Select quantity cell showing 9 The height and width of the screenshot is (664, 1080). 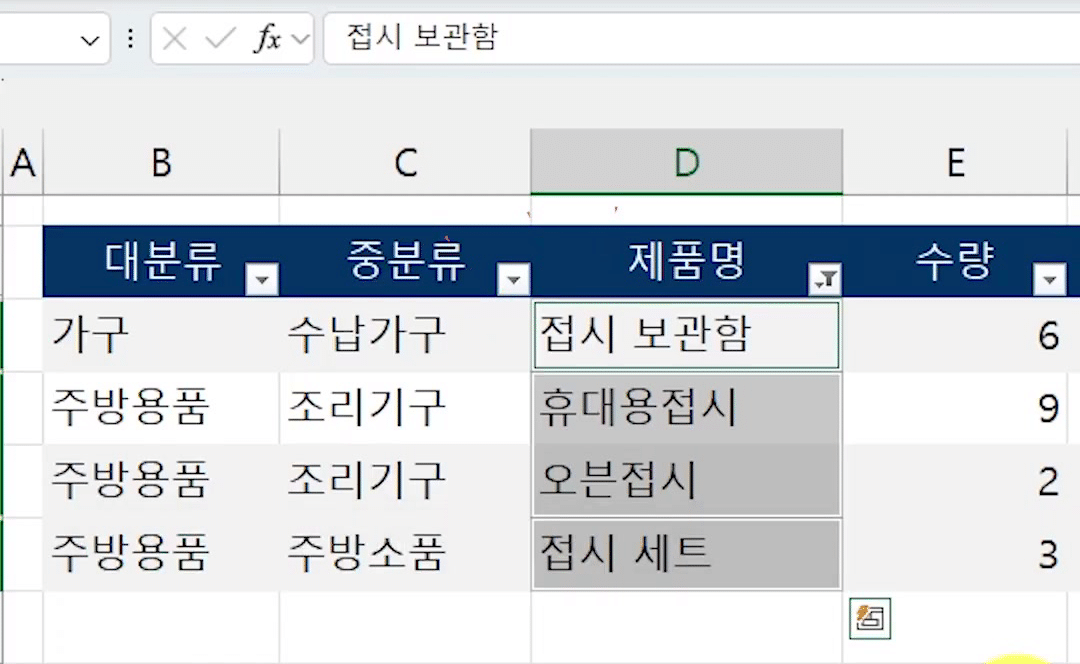956,408
